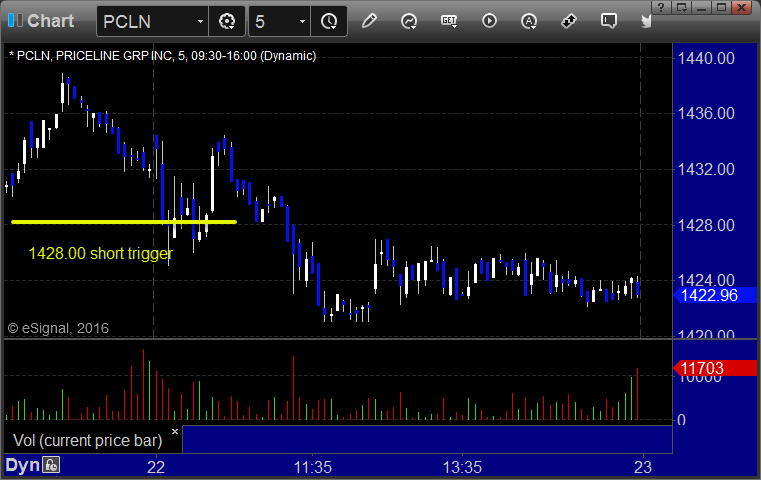Open the time template clock icon
This screenshot has width=761, height=480.
click(x=329, y=21)
